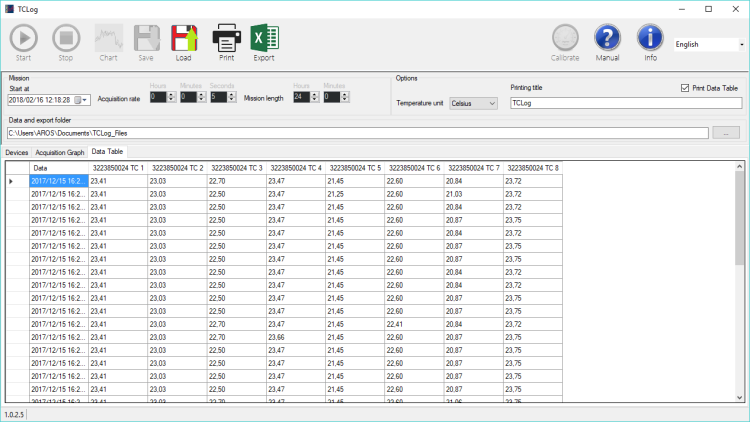Viewport: 750px width, 422px height.
Task: Open the Calibrate gauge icon
Action: pos(565,38)
